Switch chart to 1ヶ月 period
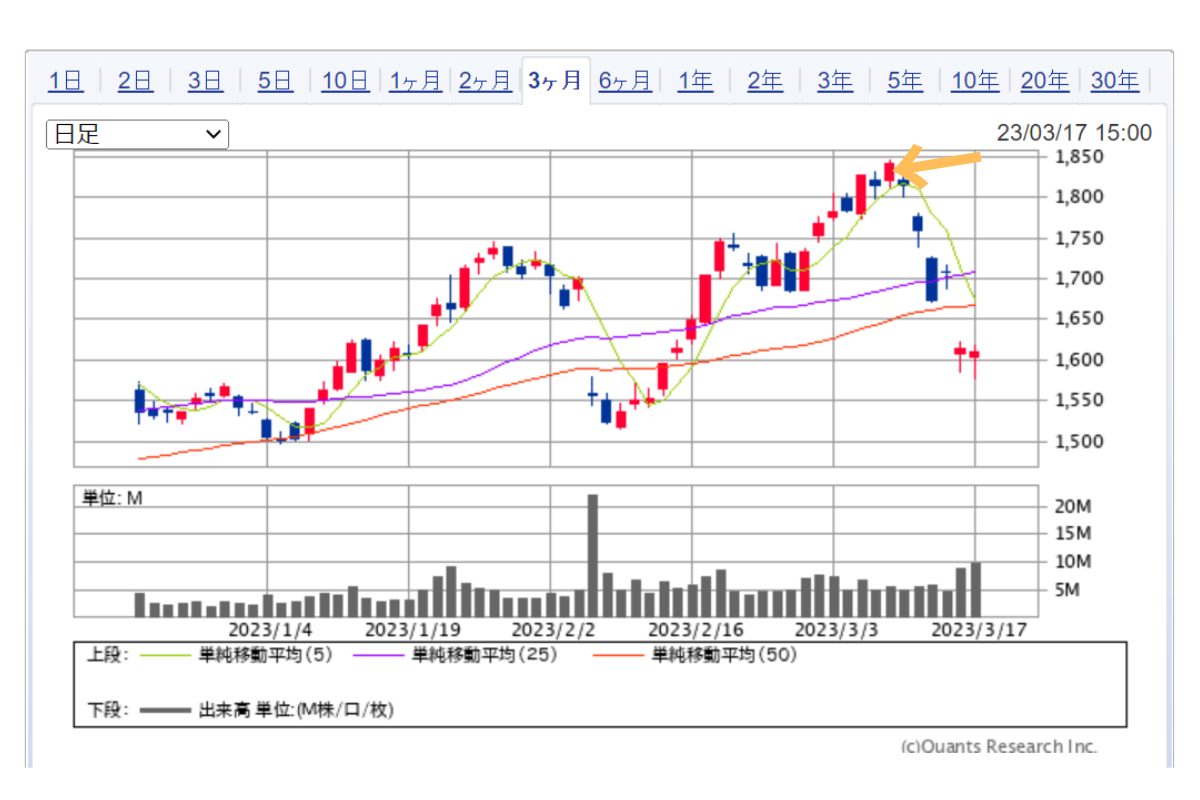 415,81
